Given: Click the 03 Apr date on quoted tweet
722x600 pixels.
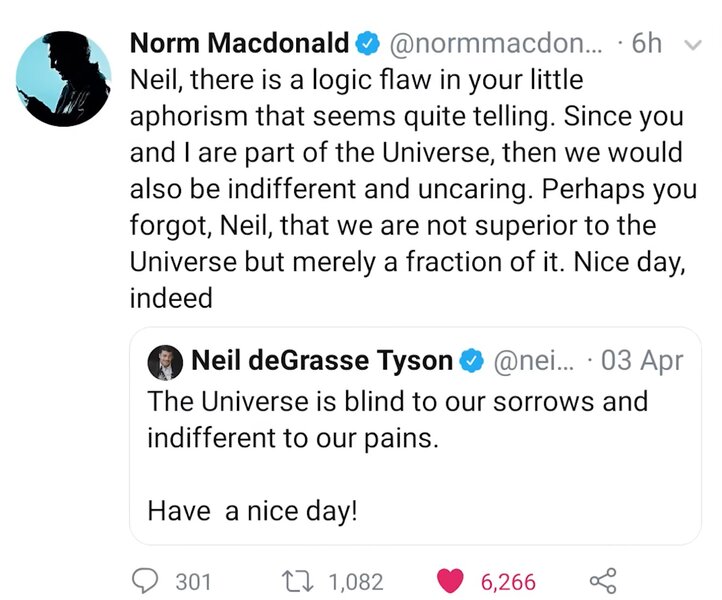Looking at the screenshot, I should pos(643,361).
